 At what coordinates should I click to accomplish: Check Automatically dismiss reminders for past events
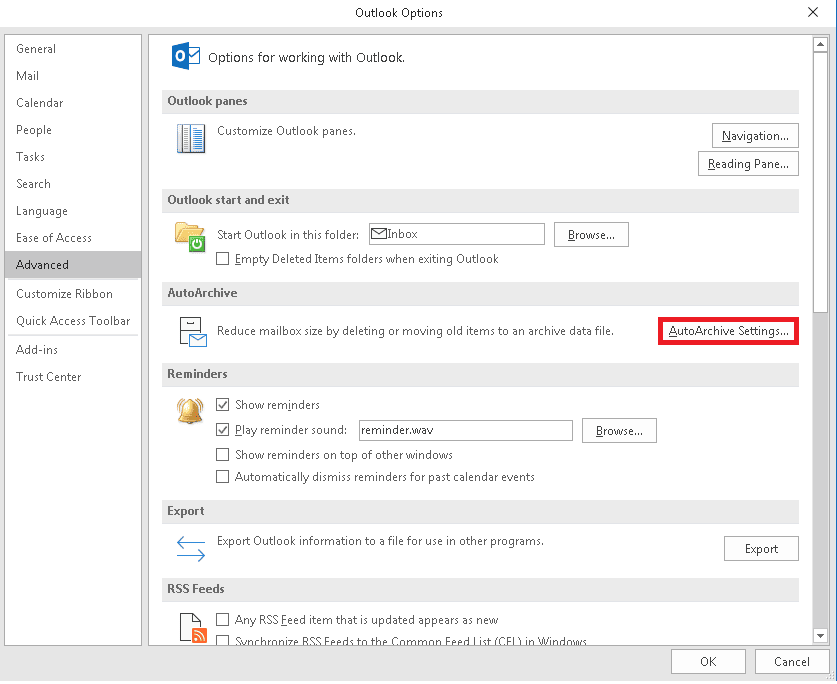pos(223,476)
